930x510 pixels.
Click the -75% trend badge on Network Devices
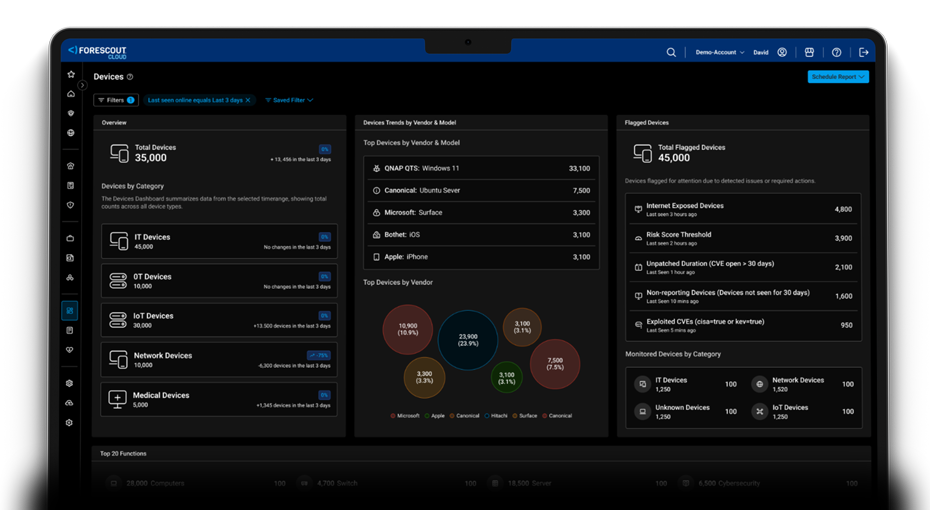[319, 355]
